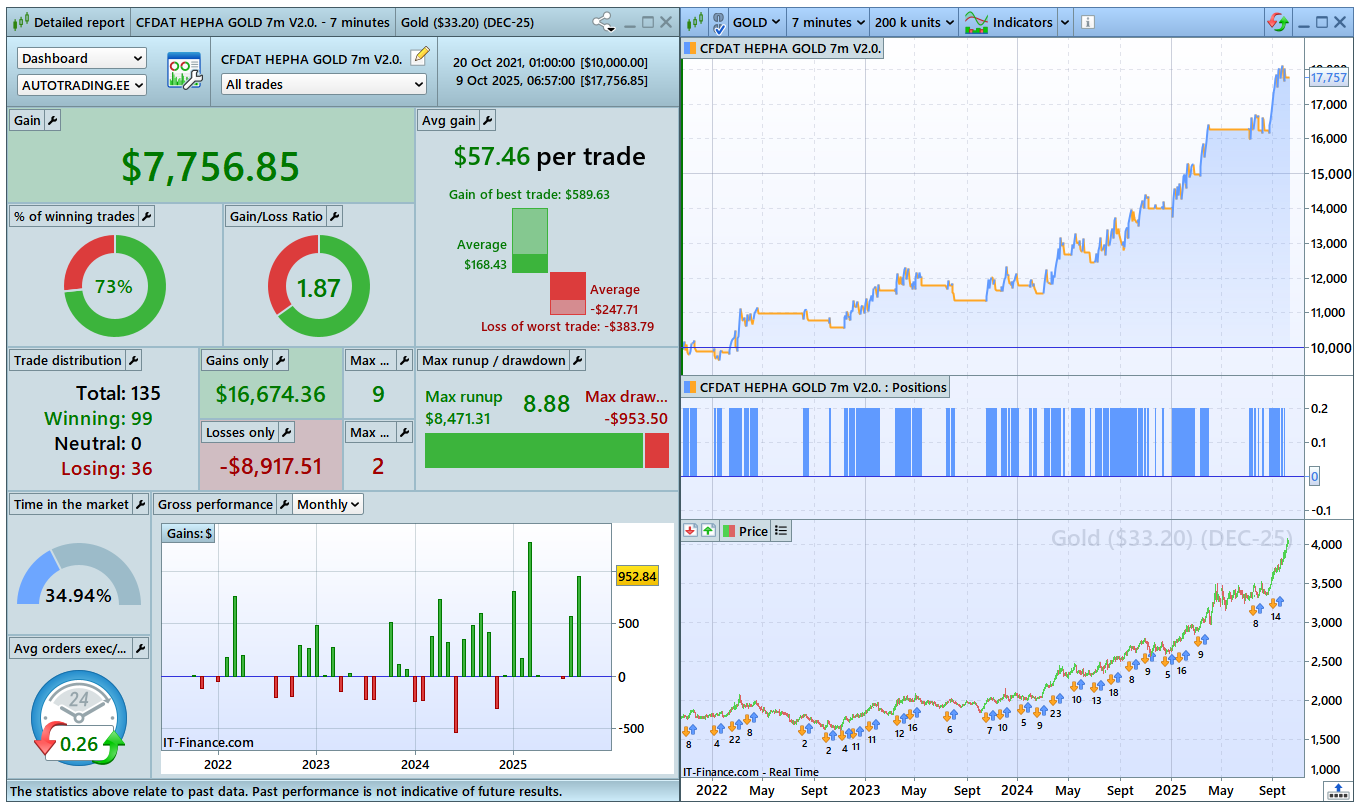The width and height of the screenshot is (1359, 808).
Task: Click the red-green refresh icon in chart header
Action: click(x=1278, y=22)
